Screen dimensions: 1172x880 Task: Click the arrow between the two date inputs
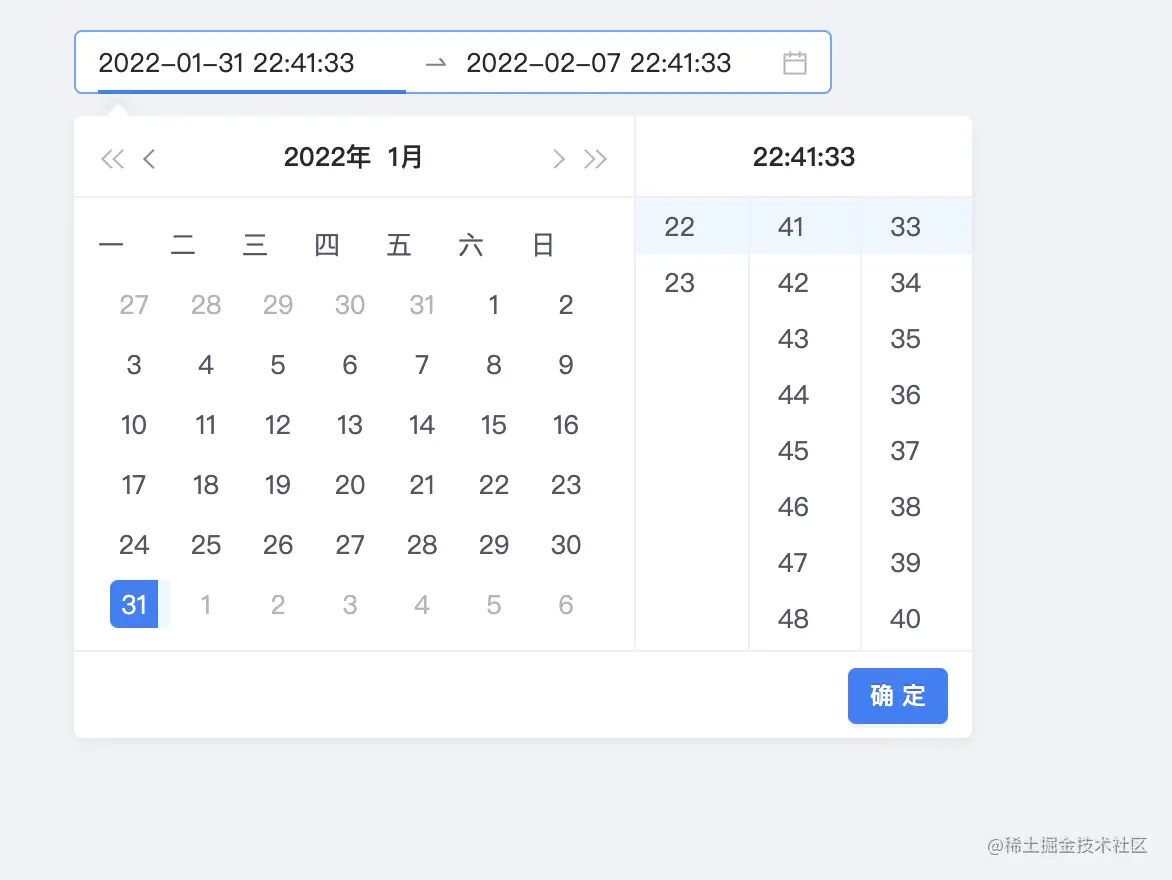click(434, 62)
